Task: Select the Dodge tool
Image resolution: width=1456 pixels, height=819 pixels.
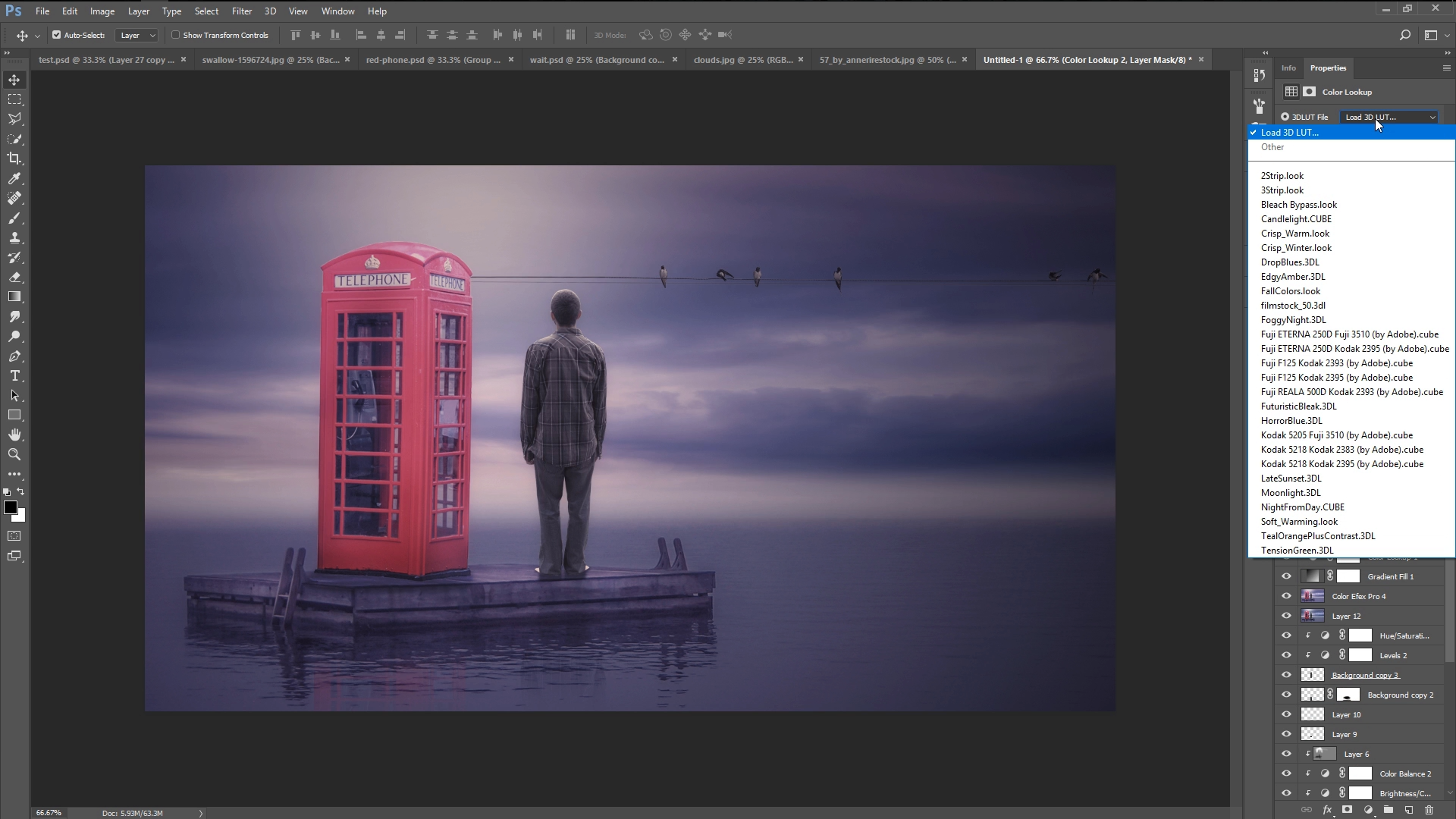Action: 14,337
